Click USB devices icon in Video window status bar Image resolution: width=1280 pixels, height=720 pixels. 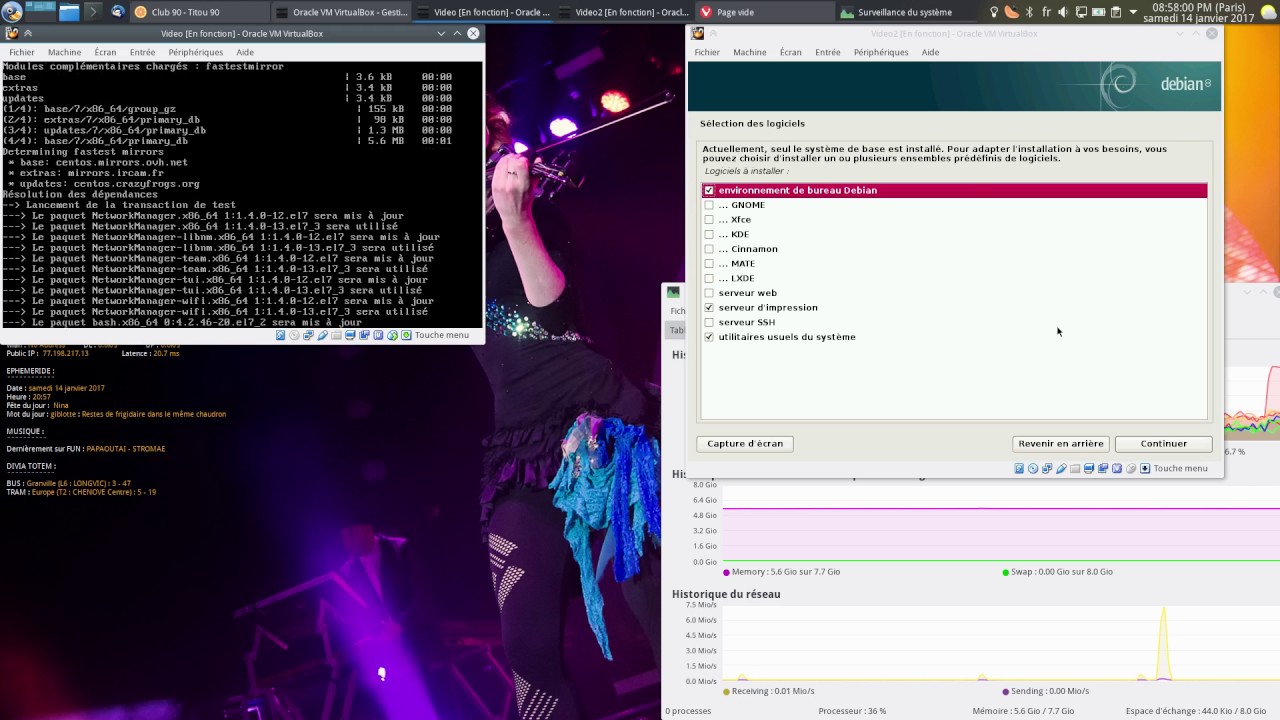(x=322, y=335)
